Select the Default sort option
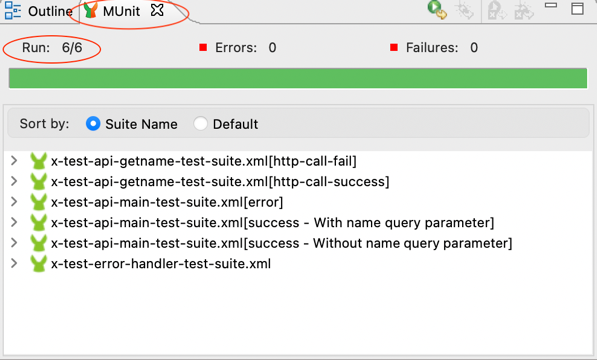The width and height of the screenshot is (597, 360). click(200, 124)
